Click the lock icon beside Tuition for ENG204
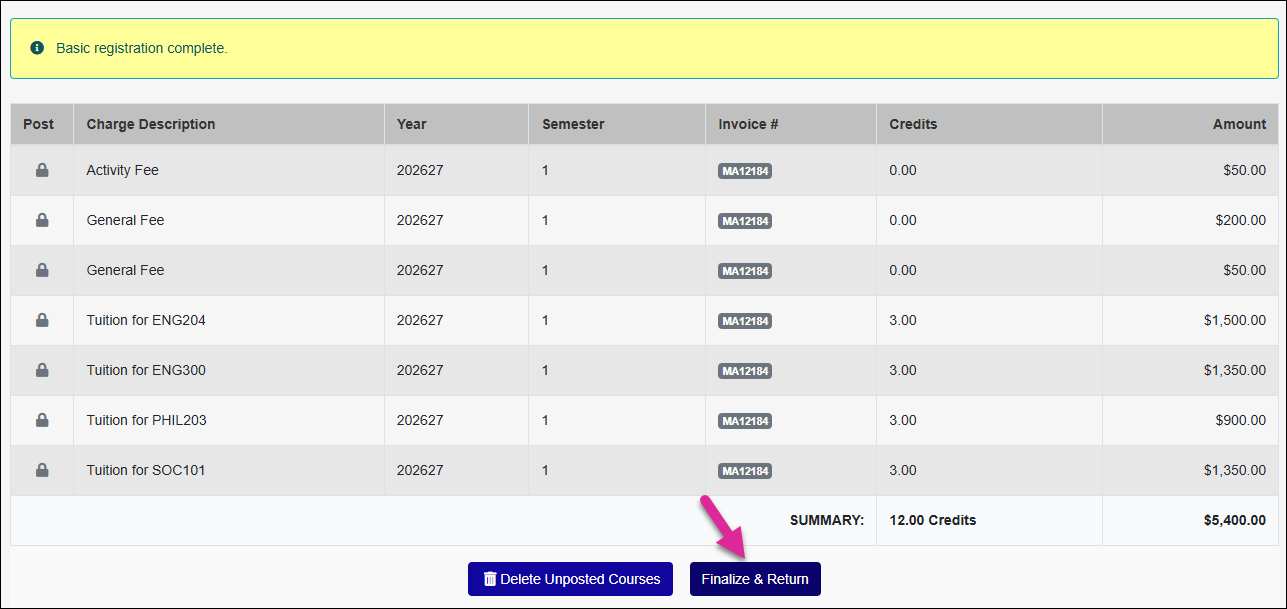The height and width of the screenshot is (609, 1287). [x=42, y=320]
